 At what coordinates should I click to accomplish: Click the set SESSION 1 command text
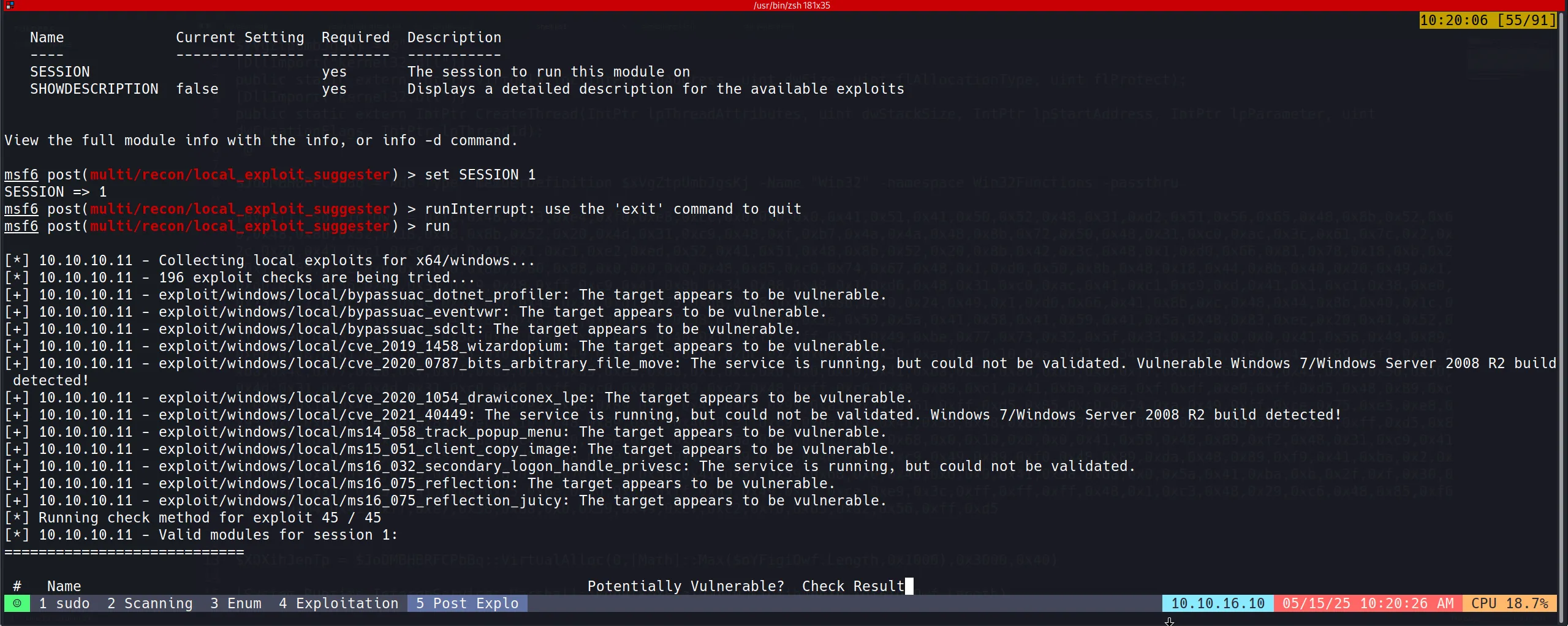(x=480, y=175)
